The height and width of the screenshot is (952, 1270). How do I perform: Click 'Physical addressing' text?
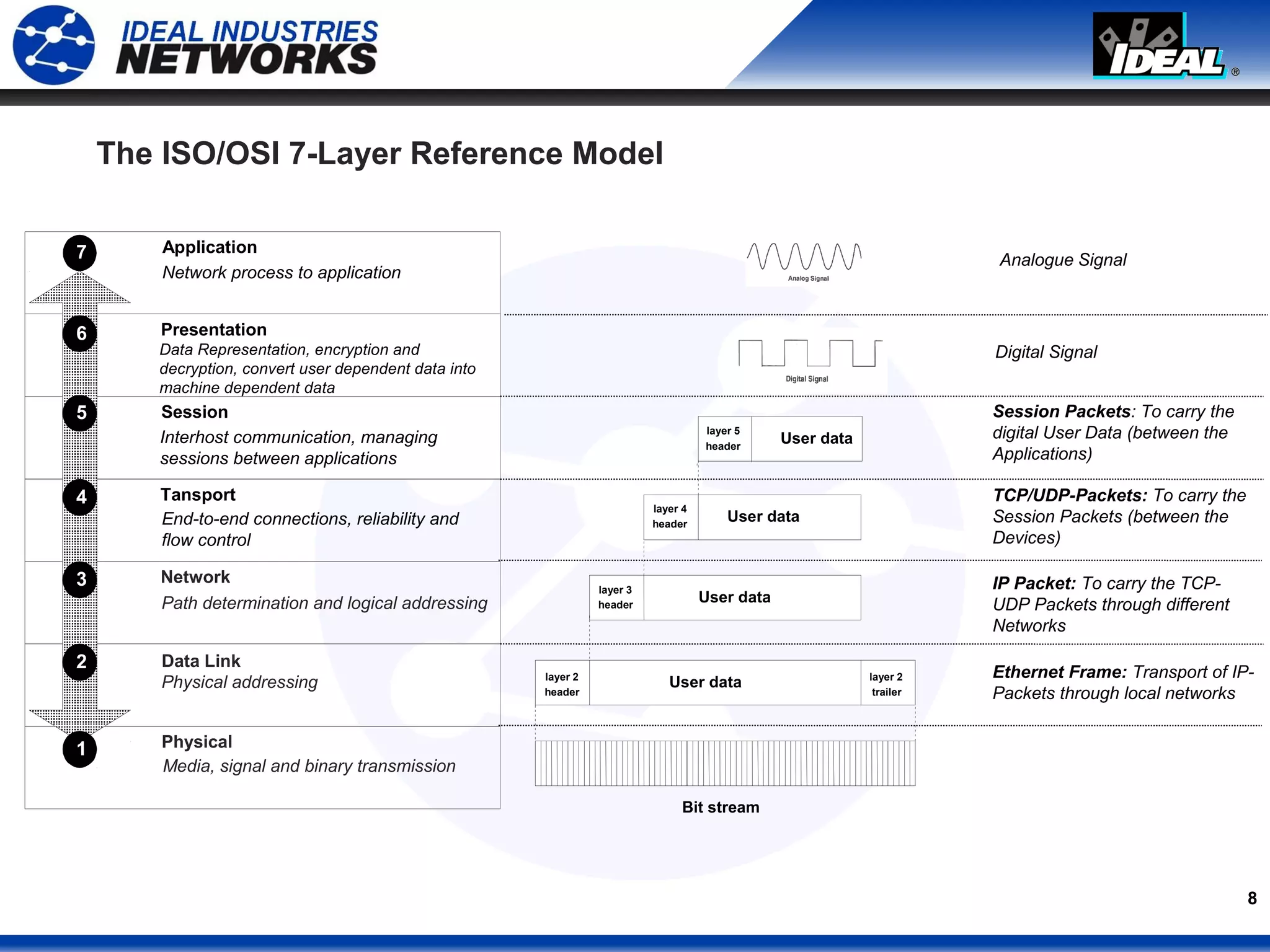(x=239, y=683)
